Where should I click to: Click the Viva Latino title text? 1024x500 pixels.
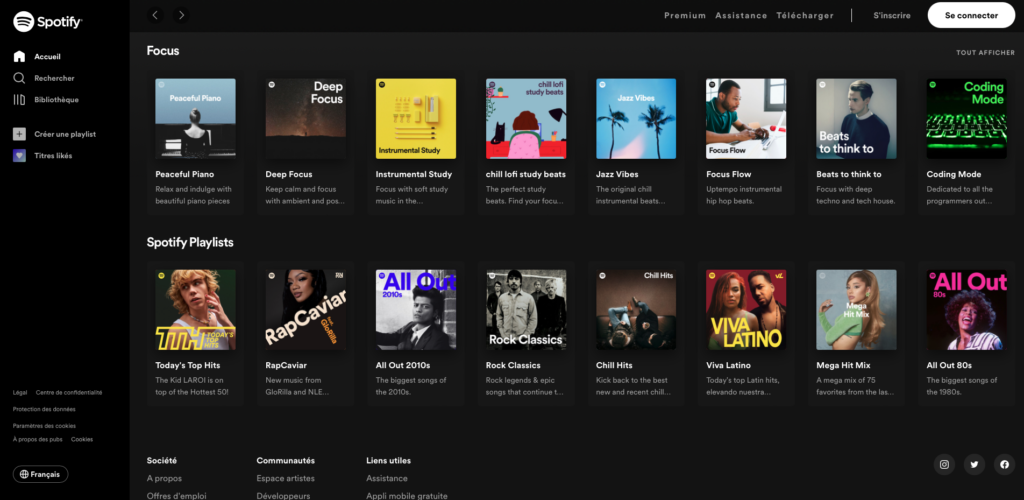pyautogui.click(x=729, y=366)
